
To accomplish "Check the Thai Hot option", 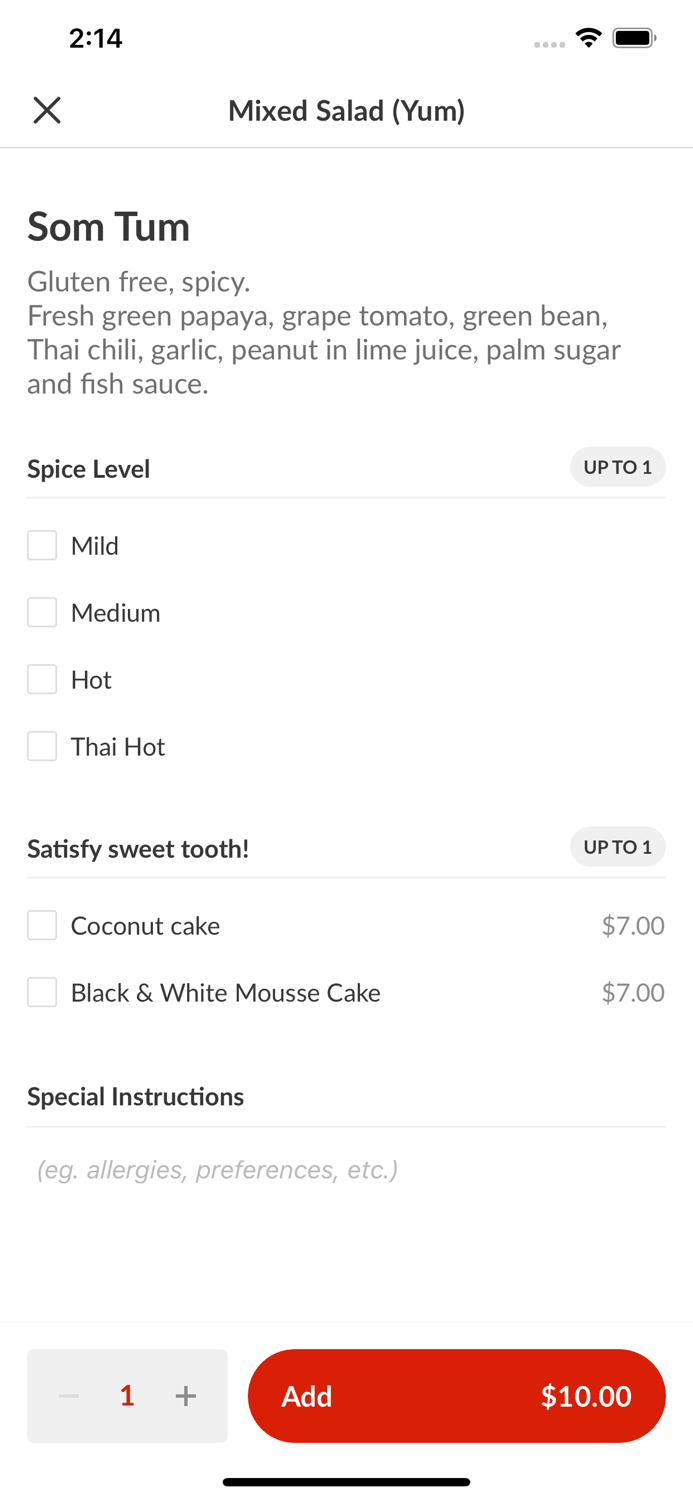I will (41, 746).
